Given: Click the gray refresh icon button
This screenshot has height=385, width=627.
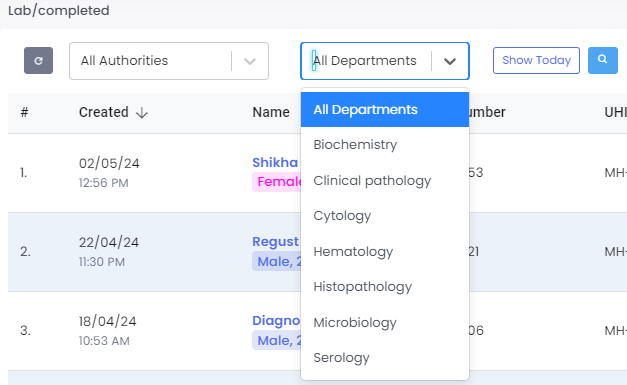Looking at the screenshot, I should (38, 61).
